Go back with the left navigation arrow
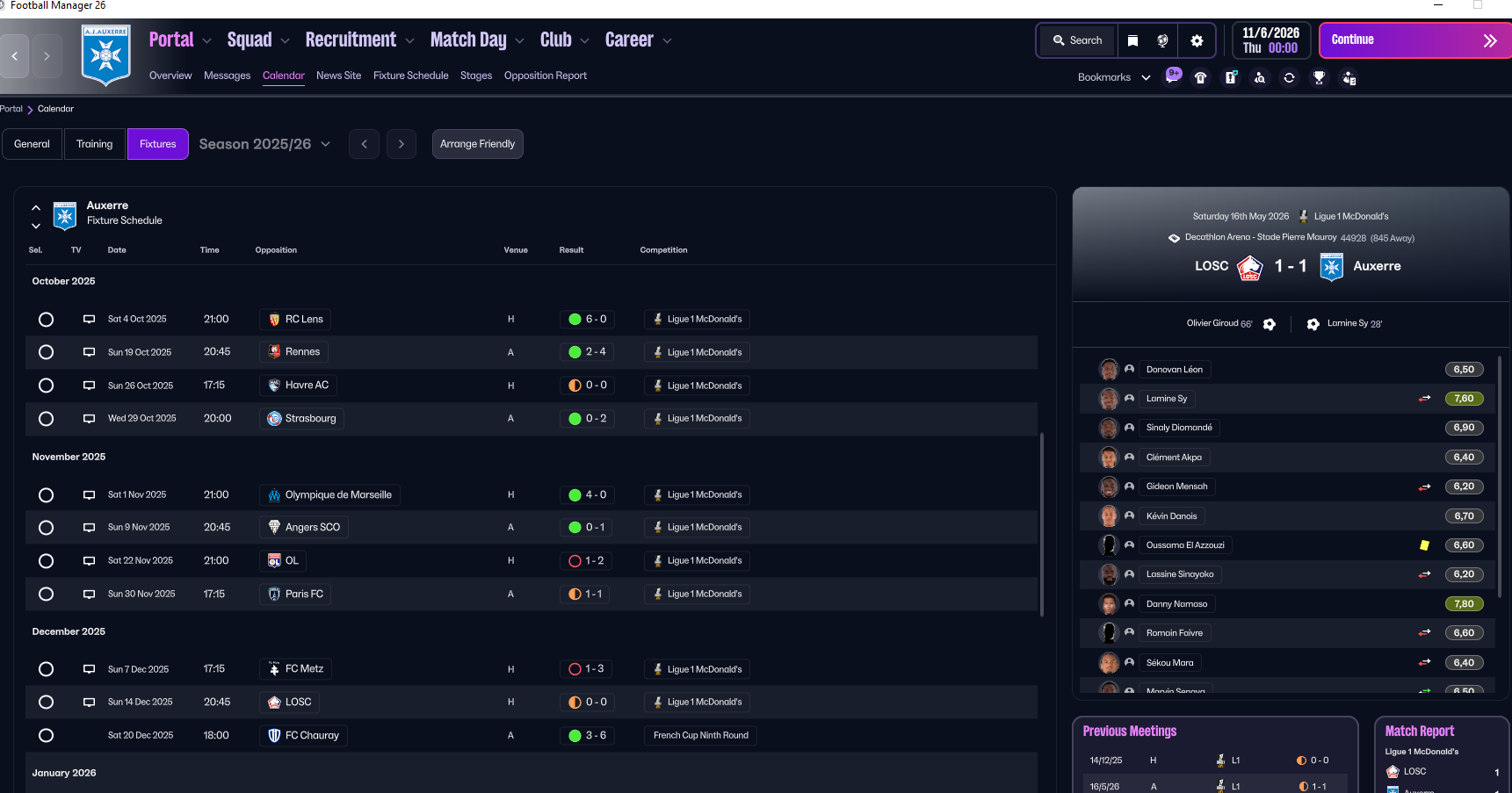The height and width of the screenshot is (793, 1512). point(15,56)
